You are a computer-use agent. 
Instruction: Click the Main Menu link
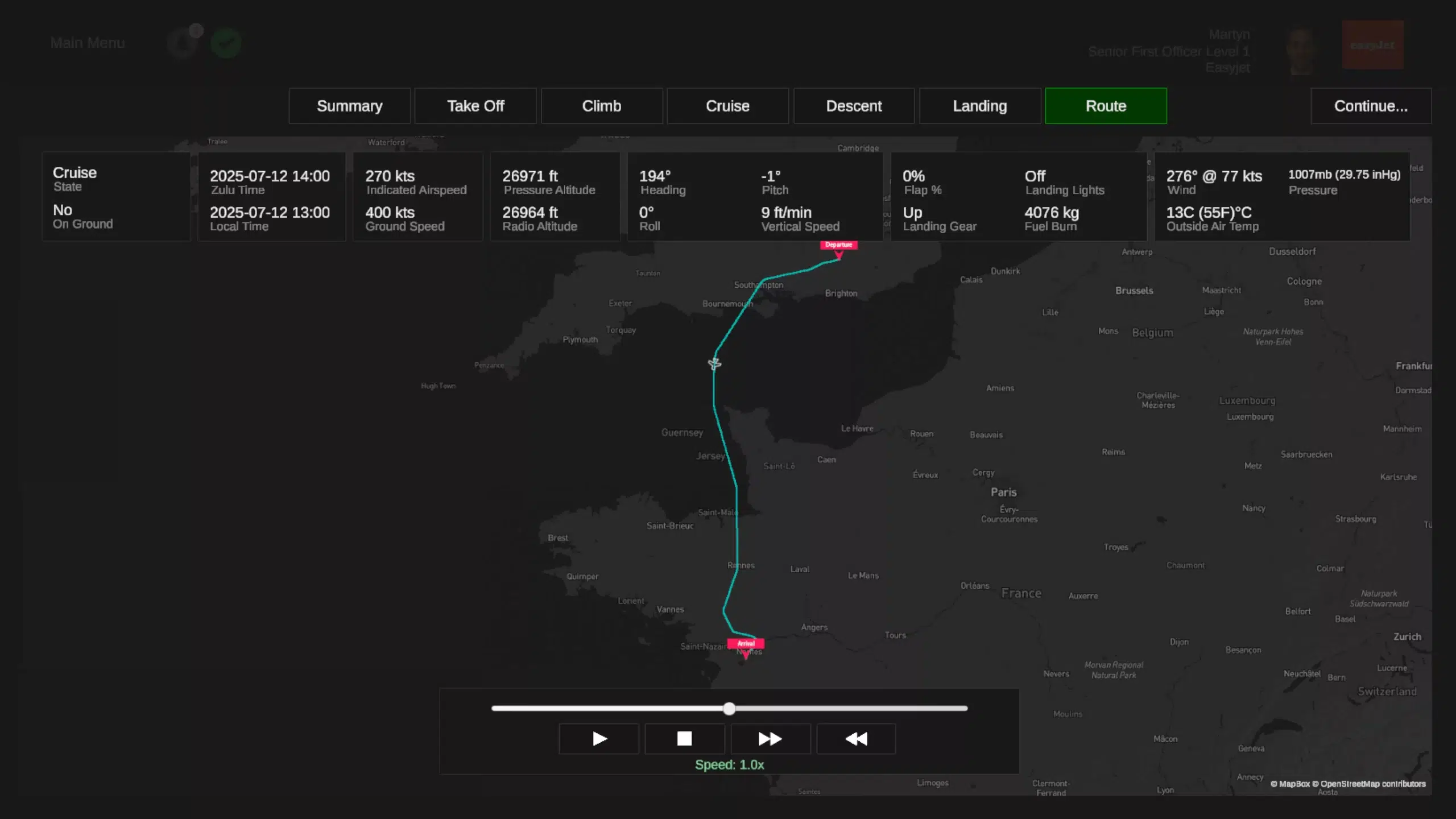[x=87, y=43]
